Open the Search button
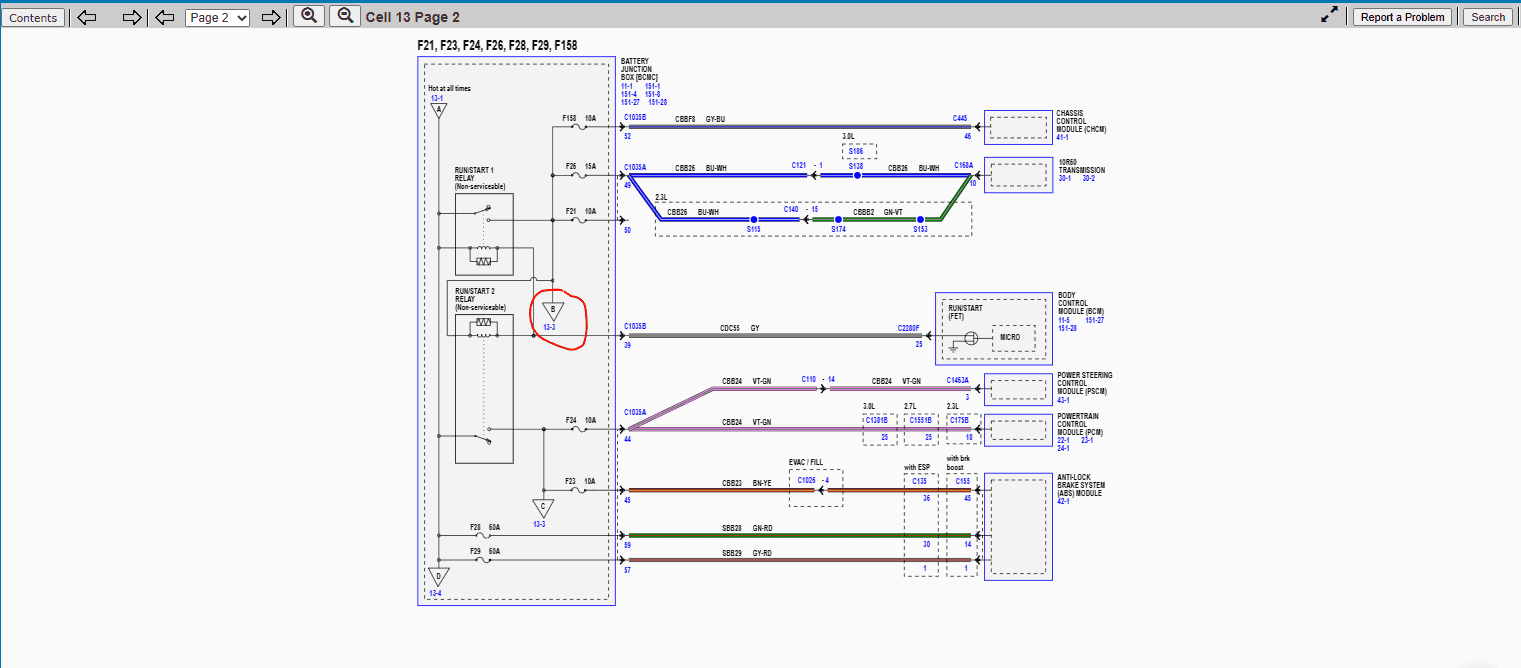 point(1488,17)
